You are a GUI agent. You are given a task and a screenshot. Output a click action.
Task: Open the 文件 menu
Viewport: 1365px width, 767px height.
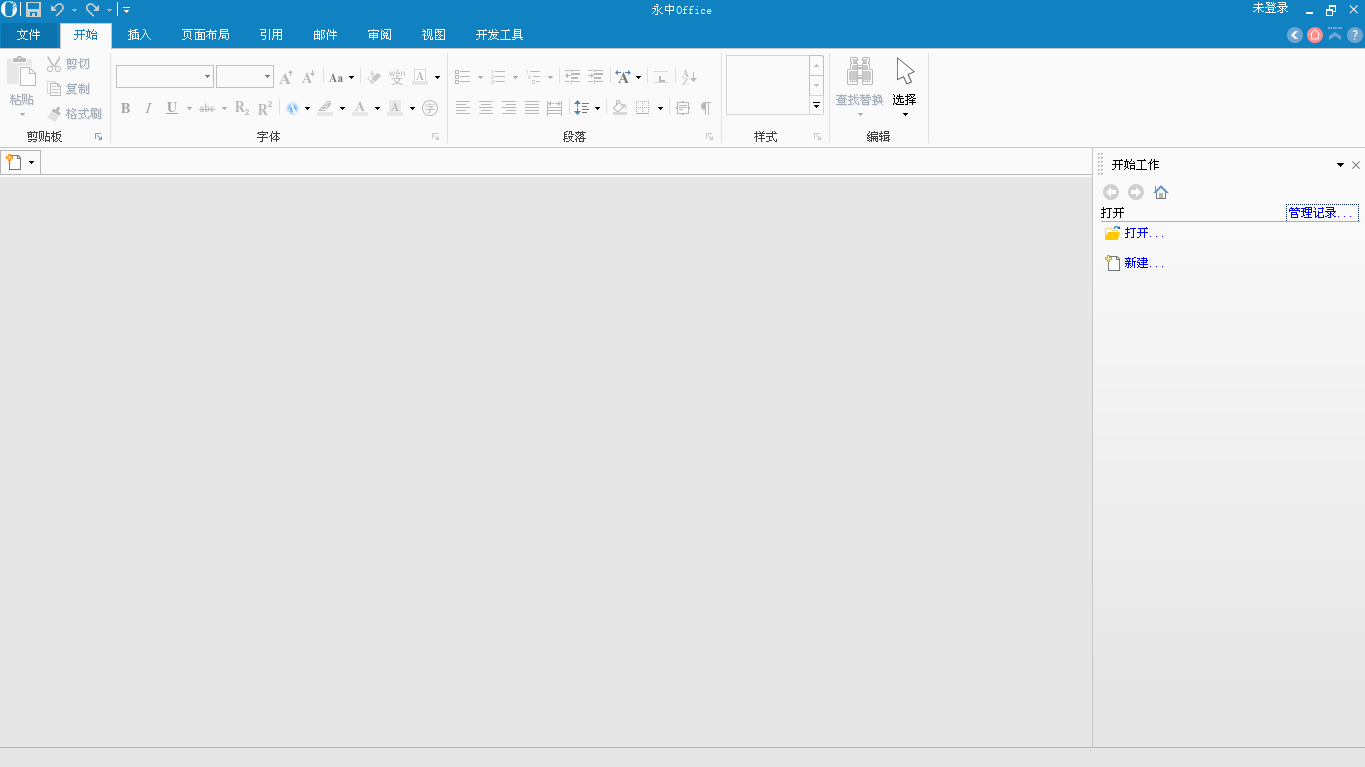coord(29,35)
